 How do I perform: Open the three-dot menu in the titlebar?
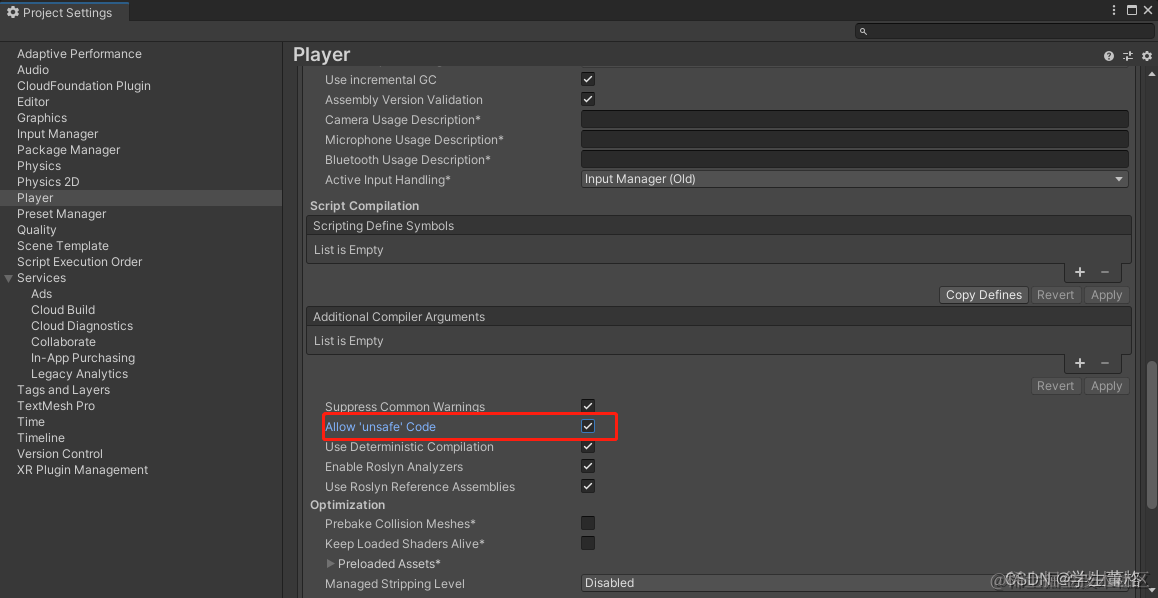pos(1113,9)
